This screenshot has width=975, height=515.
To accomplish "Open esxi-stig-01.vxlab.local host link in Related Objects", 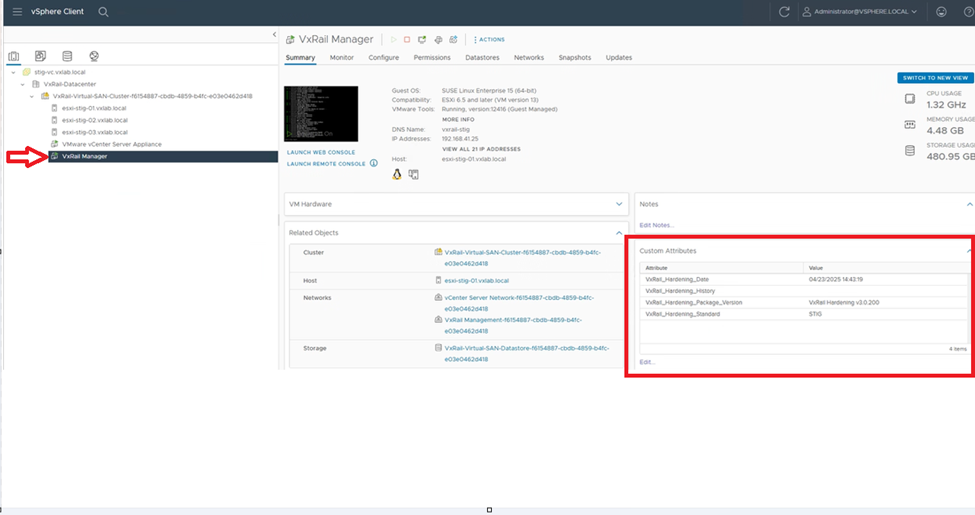I will 476,281.
